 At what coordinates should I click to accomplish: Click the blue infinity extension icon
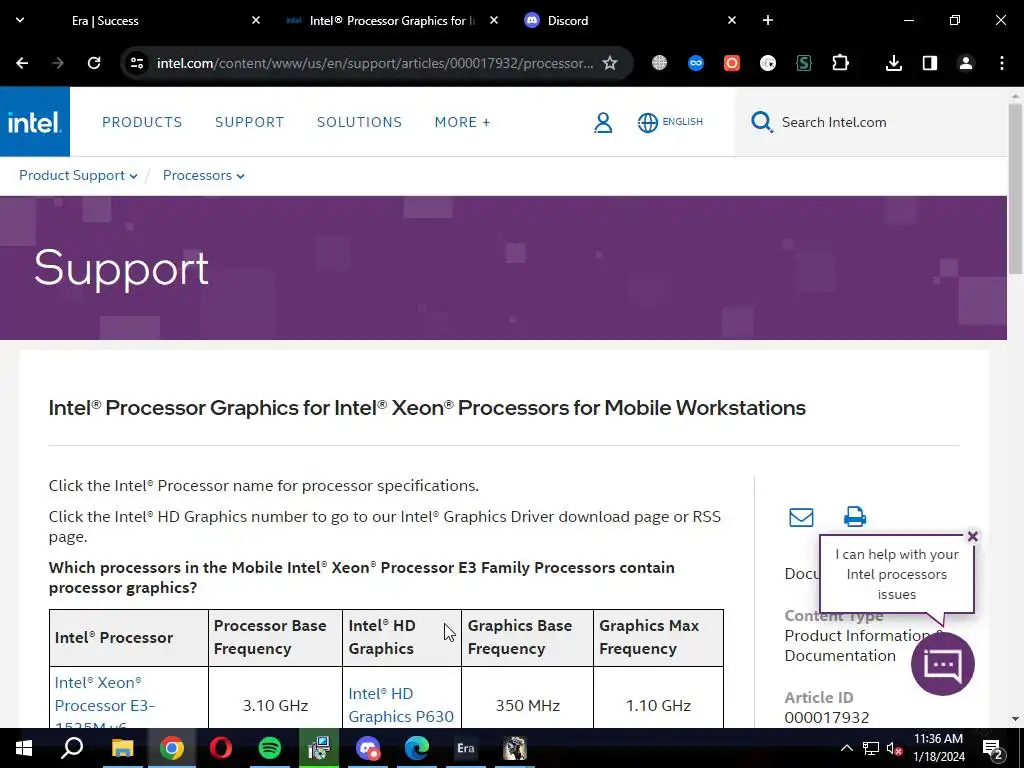[x=696, y=63]
